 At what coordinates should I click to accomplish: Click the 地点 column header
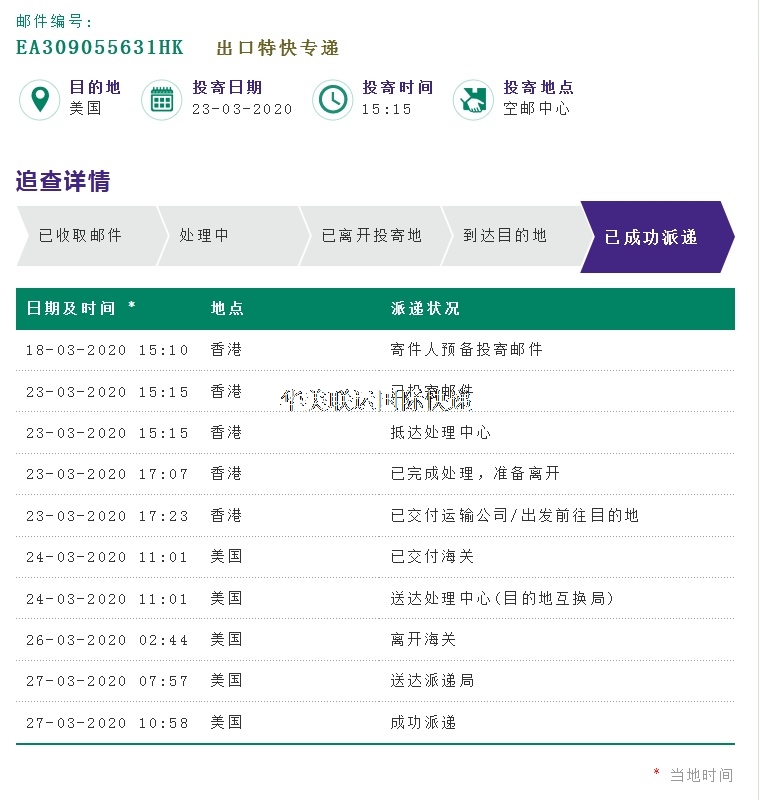227,308
